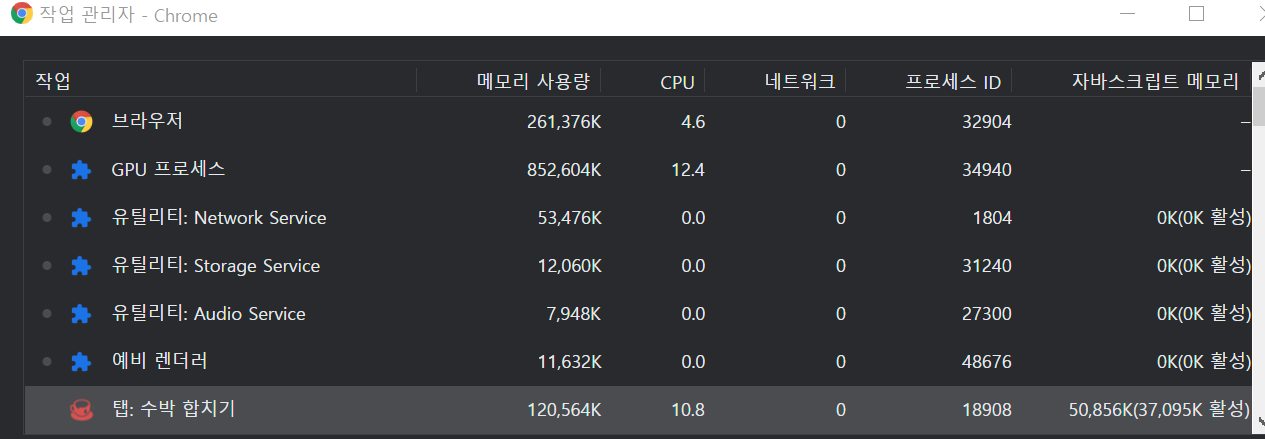Click the puzzle icon for Audio Service
Viewport: 1265px width, 439px height.
pos(81,314)
